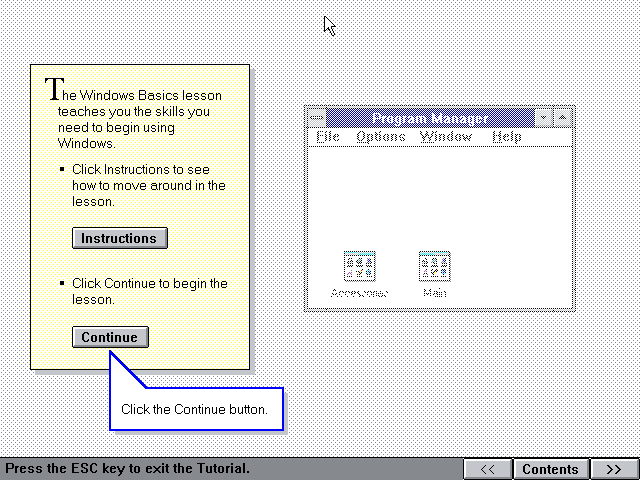This screenshot has width=640, height=480.
Task: Select the Accessories label text
Action: (359, 294)
